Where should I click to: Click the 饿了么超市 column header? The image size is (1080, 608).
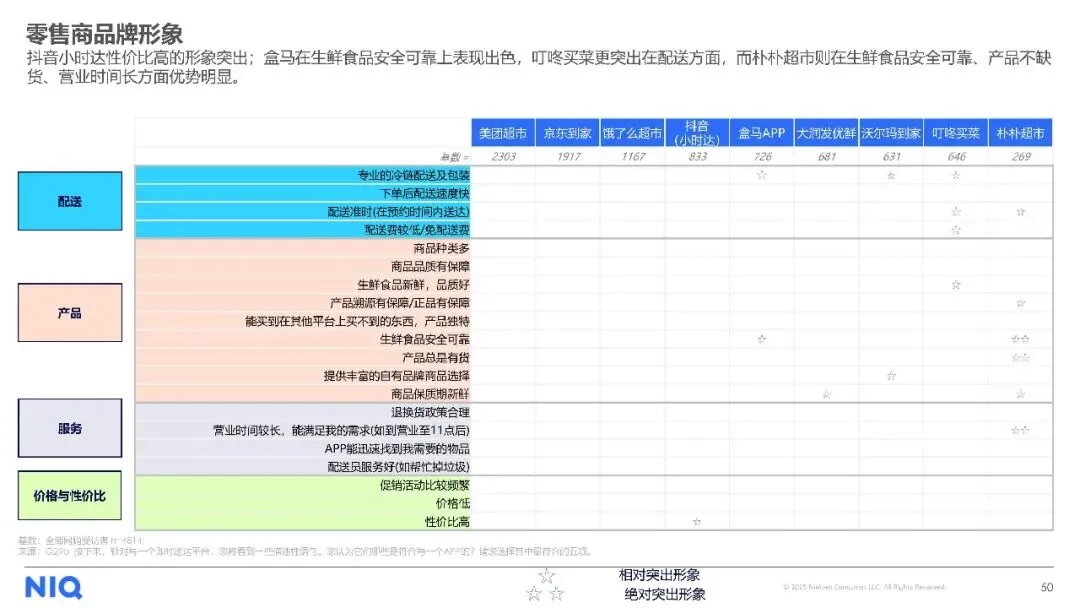(632, 133)
